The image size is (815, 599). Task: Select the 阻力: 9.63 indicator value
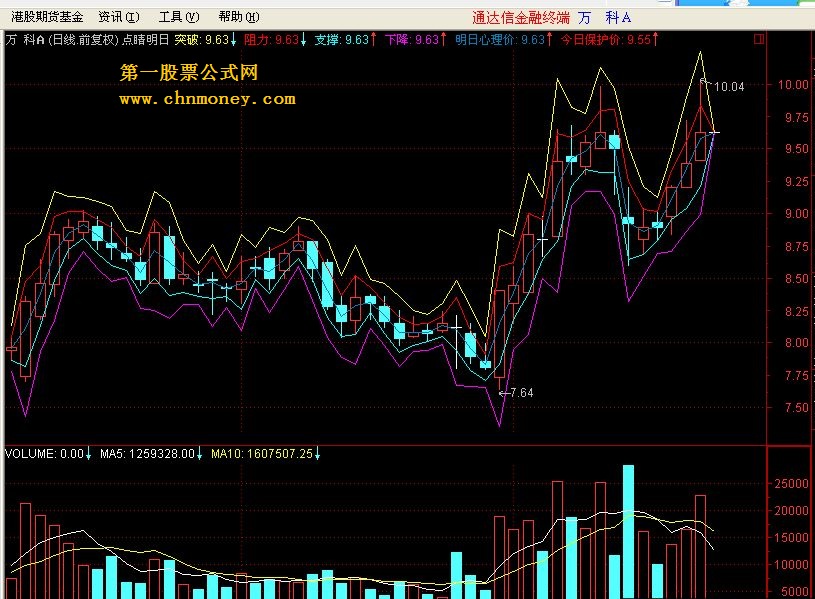(275, 40)
